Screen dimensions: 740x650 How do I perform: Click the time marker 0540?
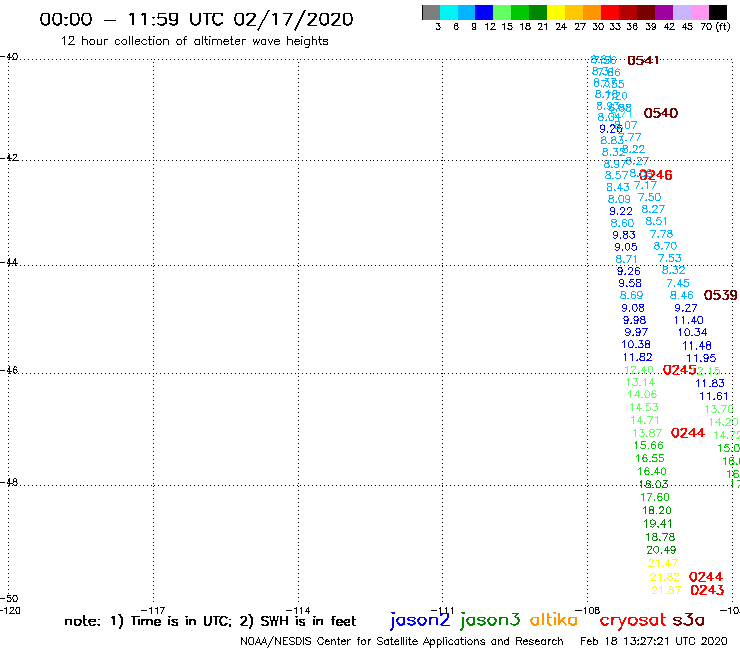coord(661,113)
